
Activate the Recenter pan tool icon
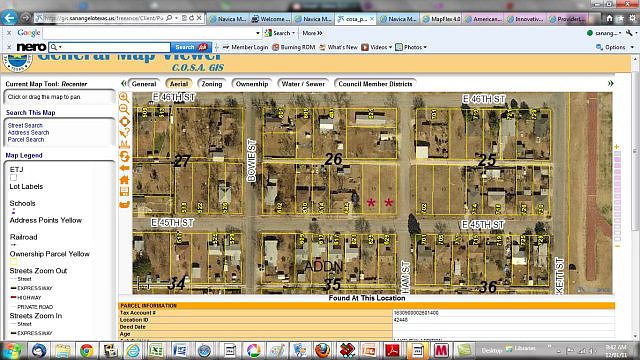124,121
